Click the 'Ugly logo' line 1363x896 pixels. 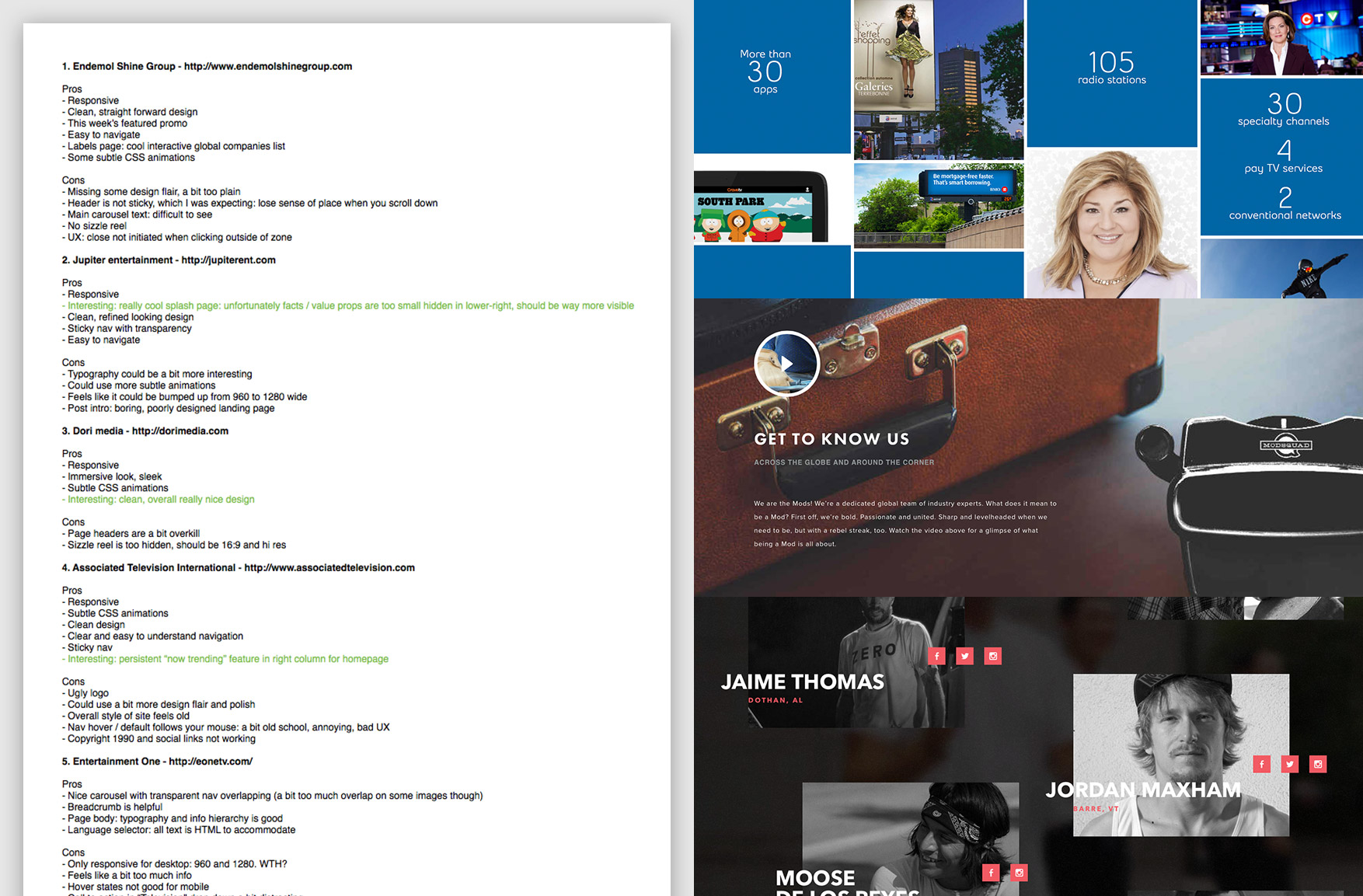click(85, 693)
